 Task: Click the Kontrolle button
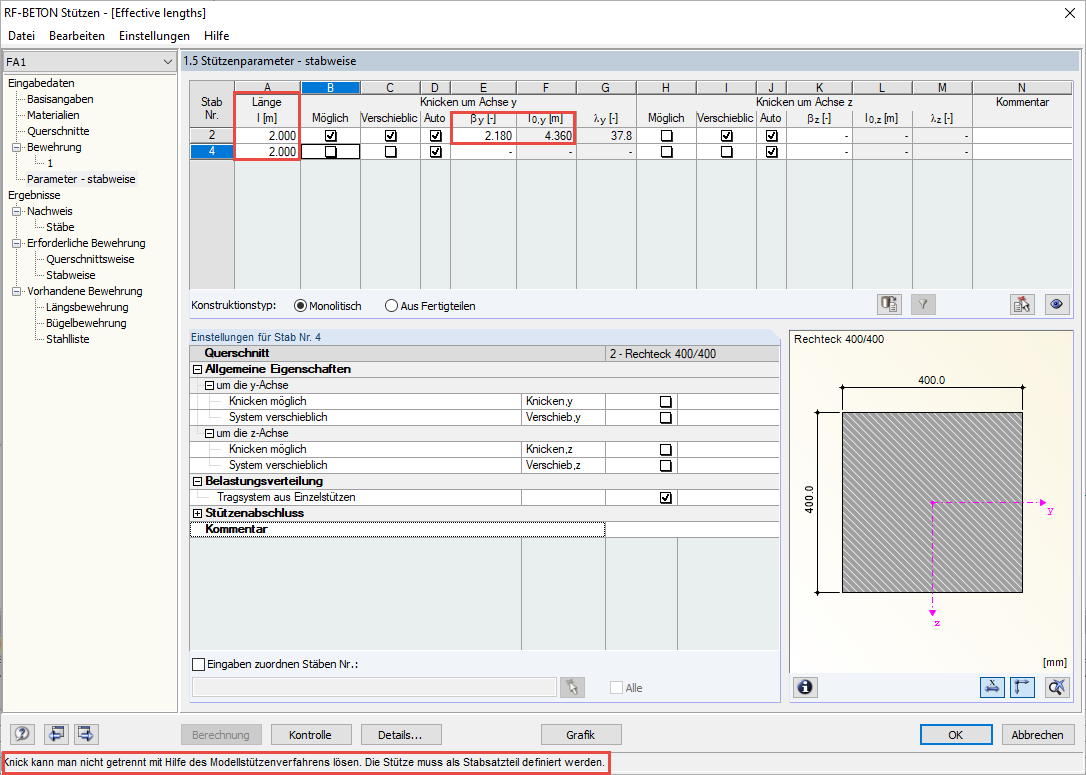coord(310,735)
